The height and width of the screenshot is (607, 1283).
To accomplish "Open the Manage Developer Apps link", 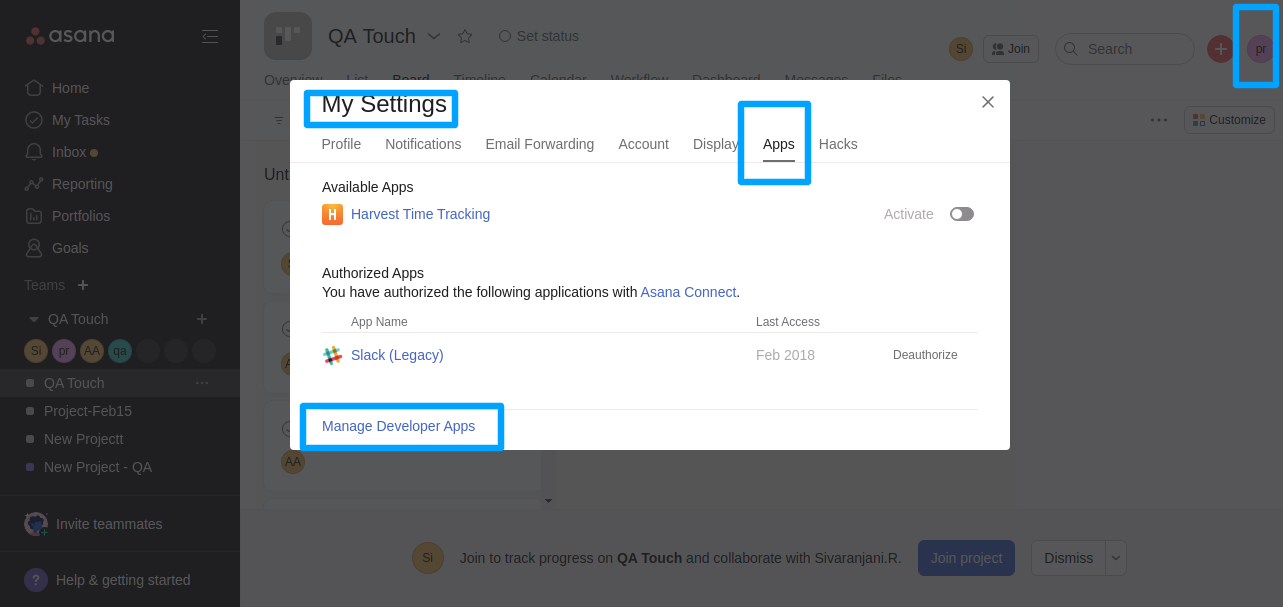I will click(x=398, y=426).
